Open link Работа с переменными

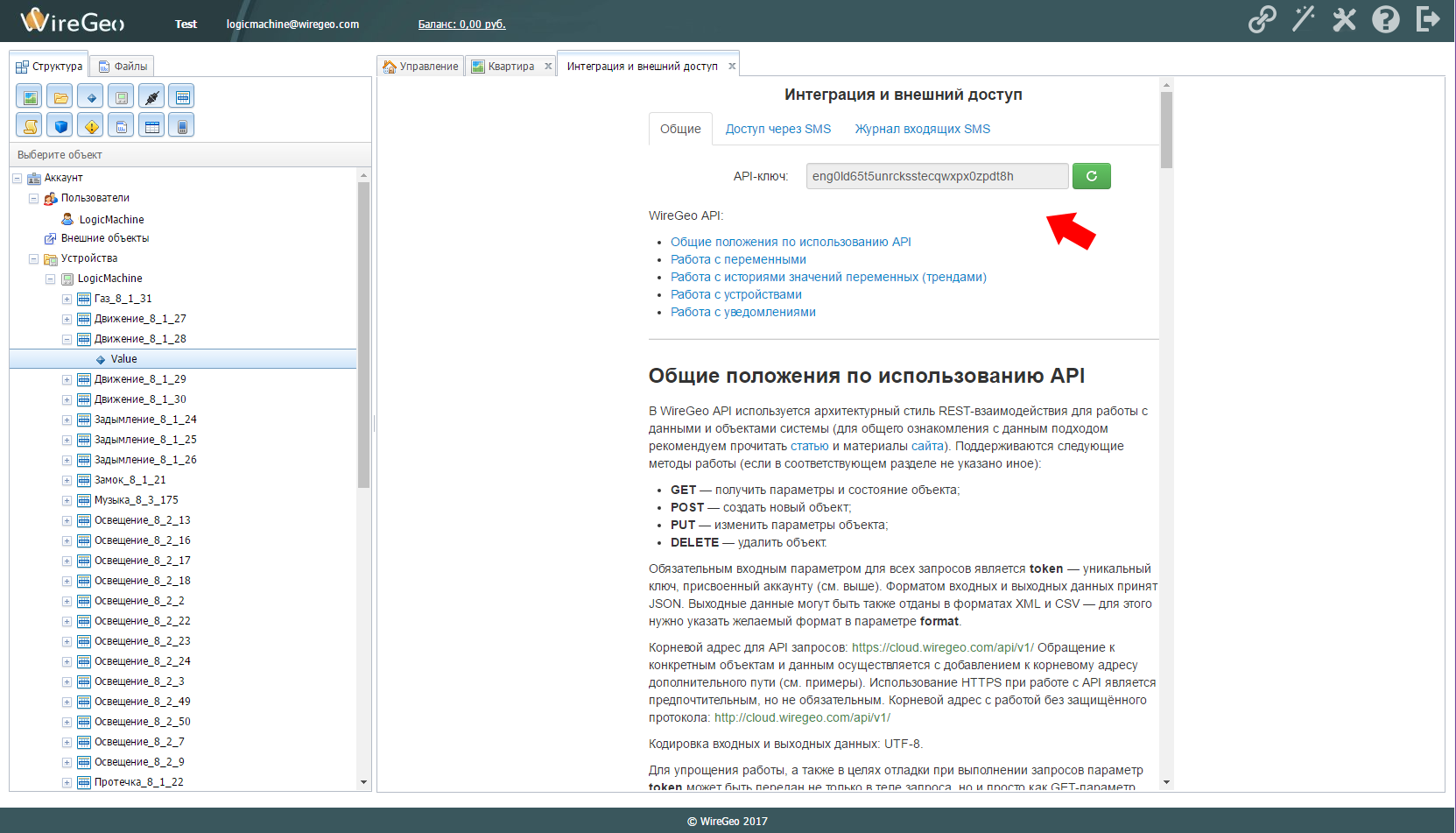(738, 259)
